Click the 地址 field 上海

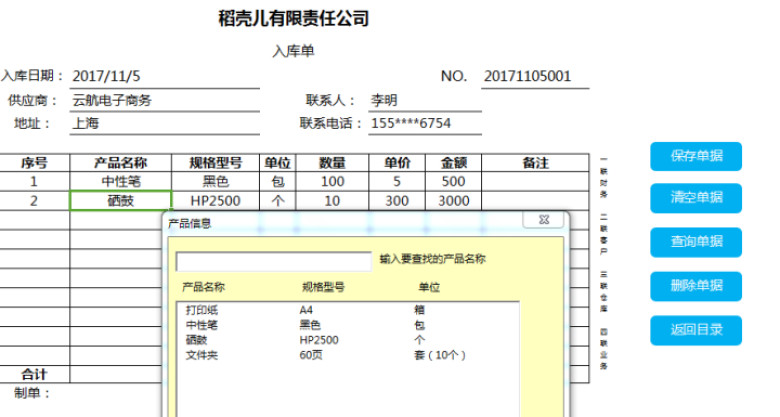coord(165,123)
